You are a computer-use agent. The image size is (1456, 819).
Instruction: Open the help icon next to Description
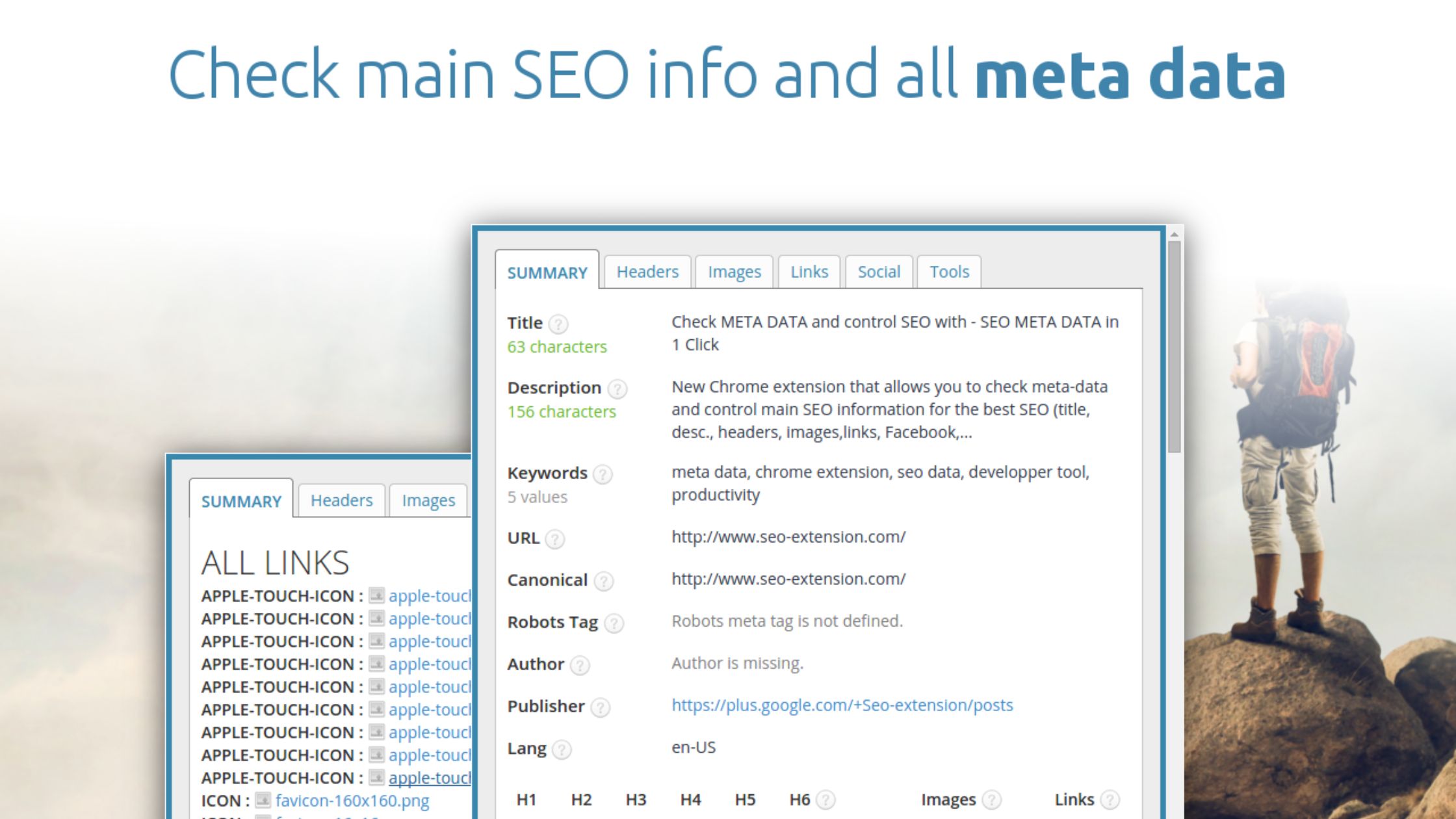(617, 389)
